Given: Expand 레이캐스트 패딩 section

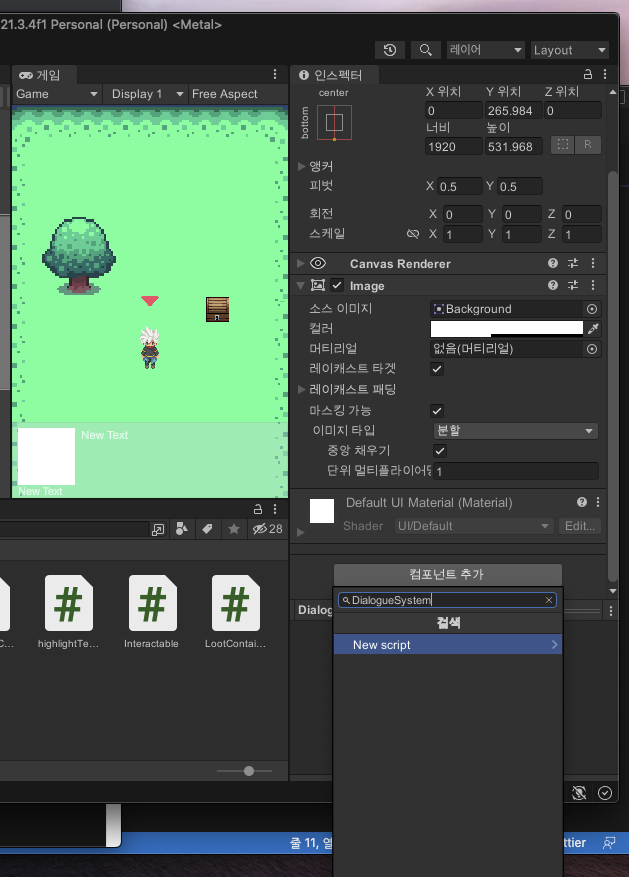Looking at the screenshot, I should pos(301,389).
